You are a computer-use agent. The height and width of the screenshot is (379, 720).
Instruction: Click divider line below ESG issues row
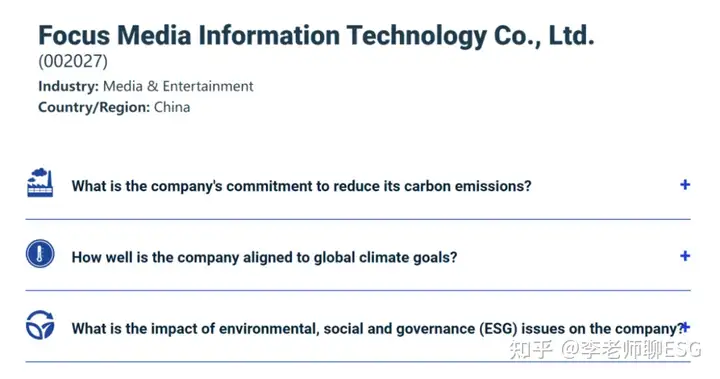(x=358, y=362)
